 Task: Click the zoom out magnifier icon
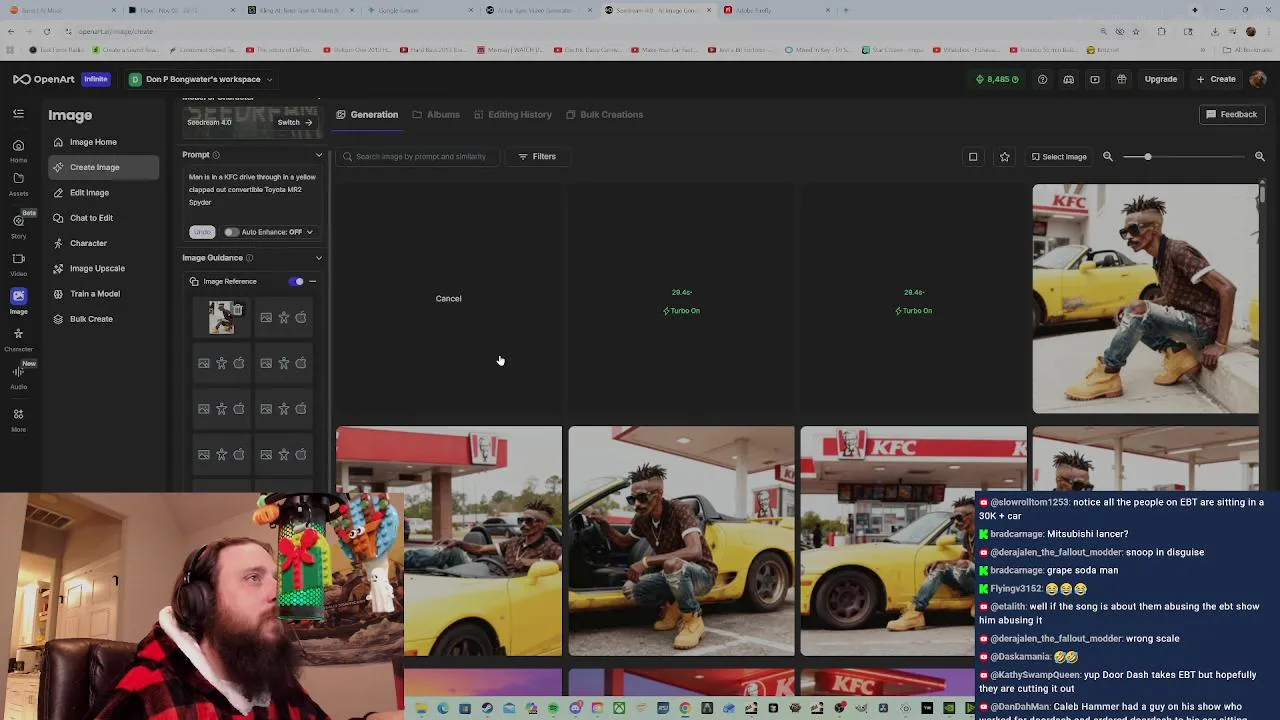[x=1108, y=156]
